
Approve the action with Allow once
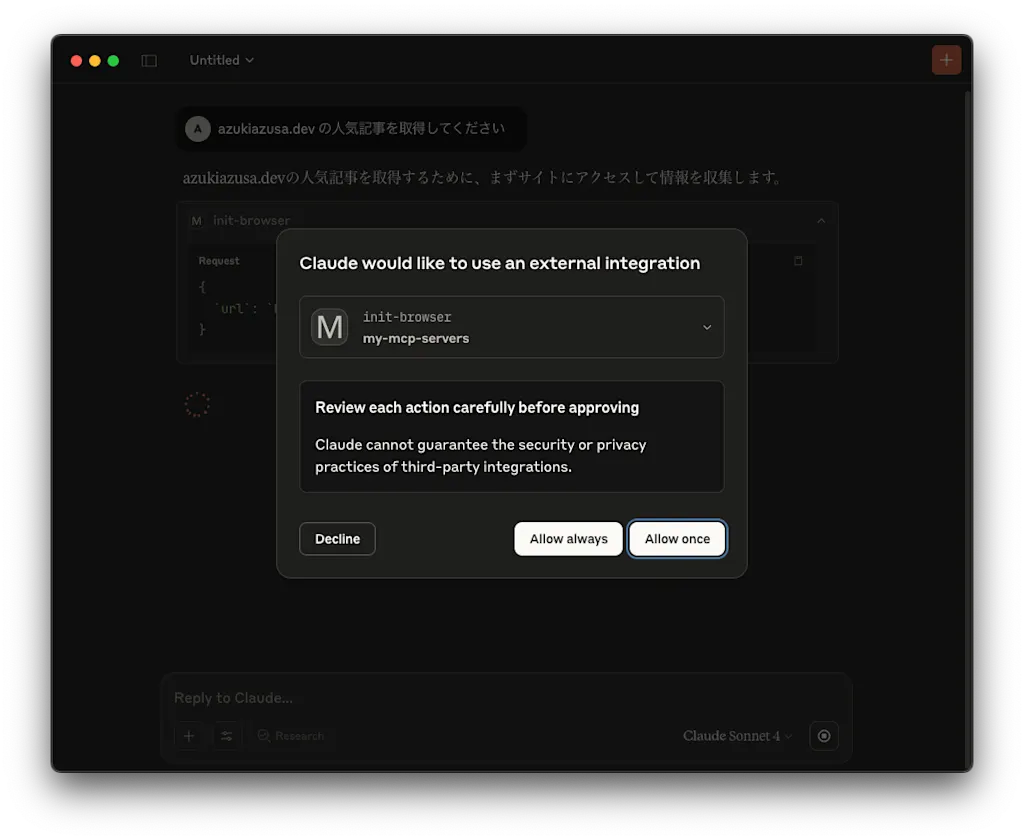point(677,539)
